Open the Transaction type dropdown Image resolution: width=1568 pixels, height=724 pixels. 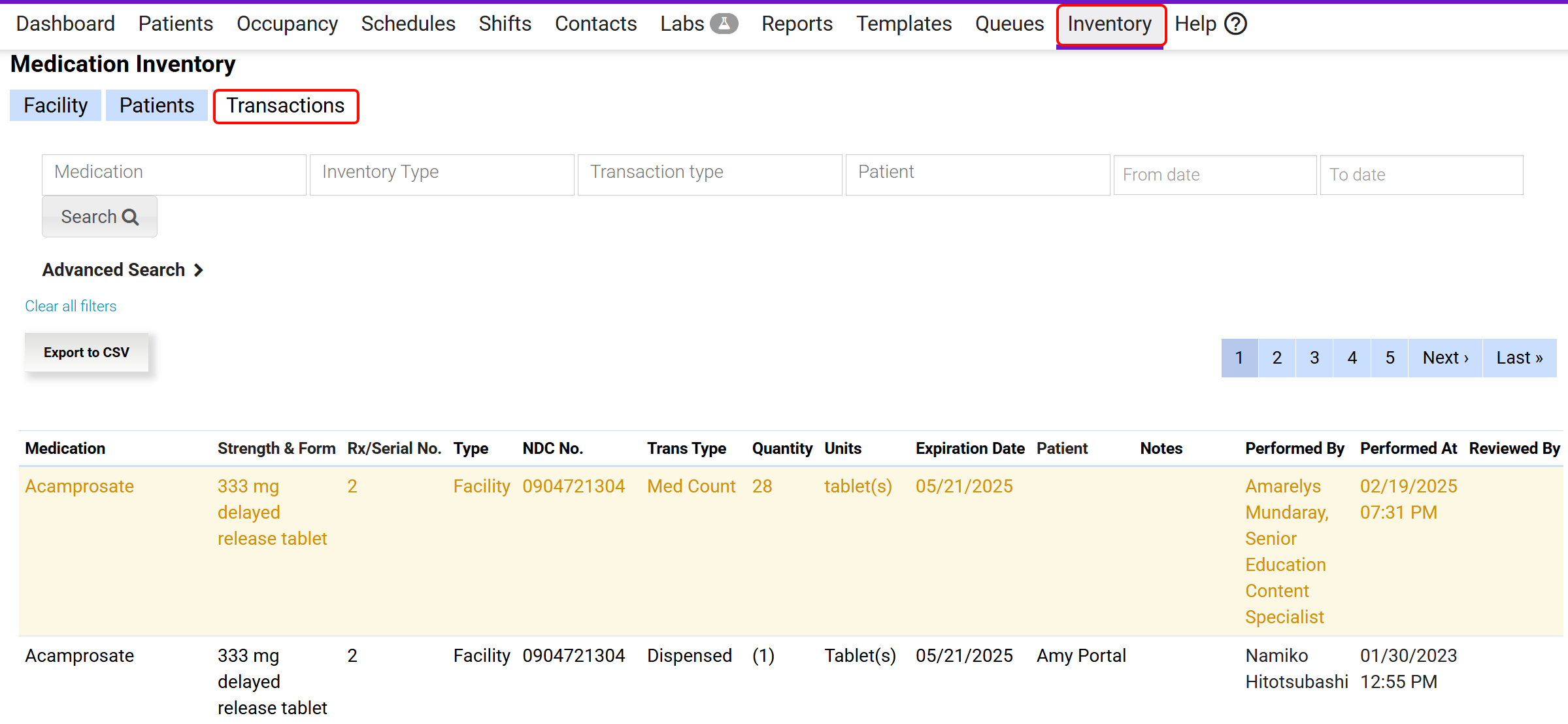(x=710, y=173)
